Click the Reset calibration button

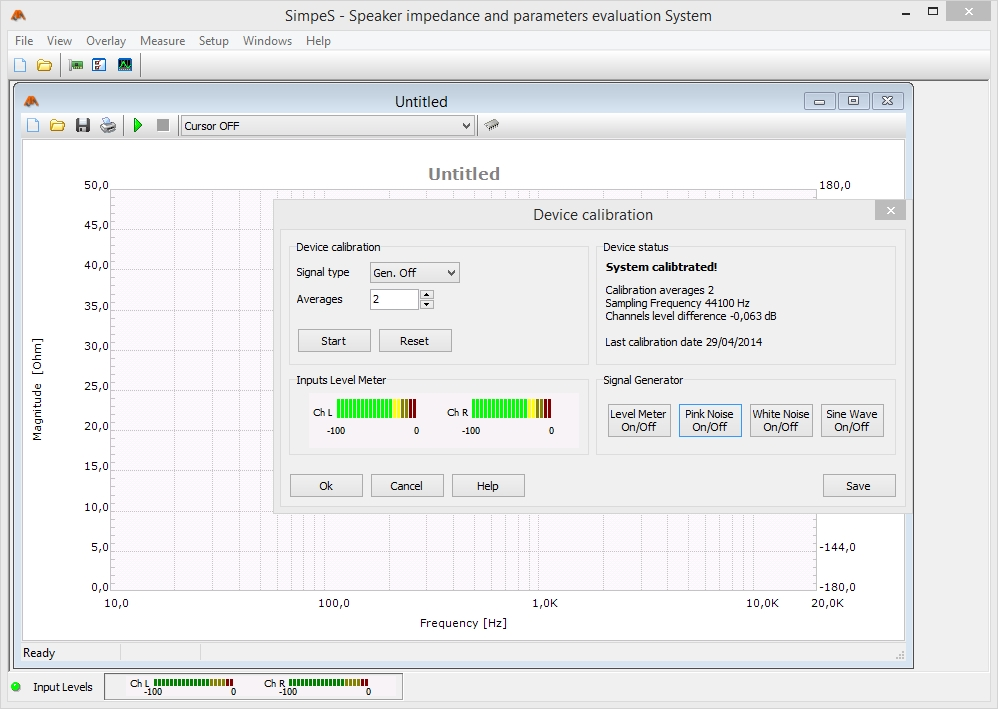pyautogui.click(x=415, y=340)
